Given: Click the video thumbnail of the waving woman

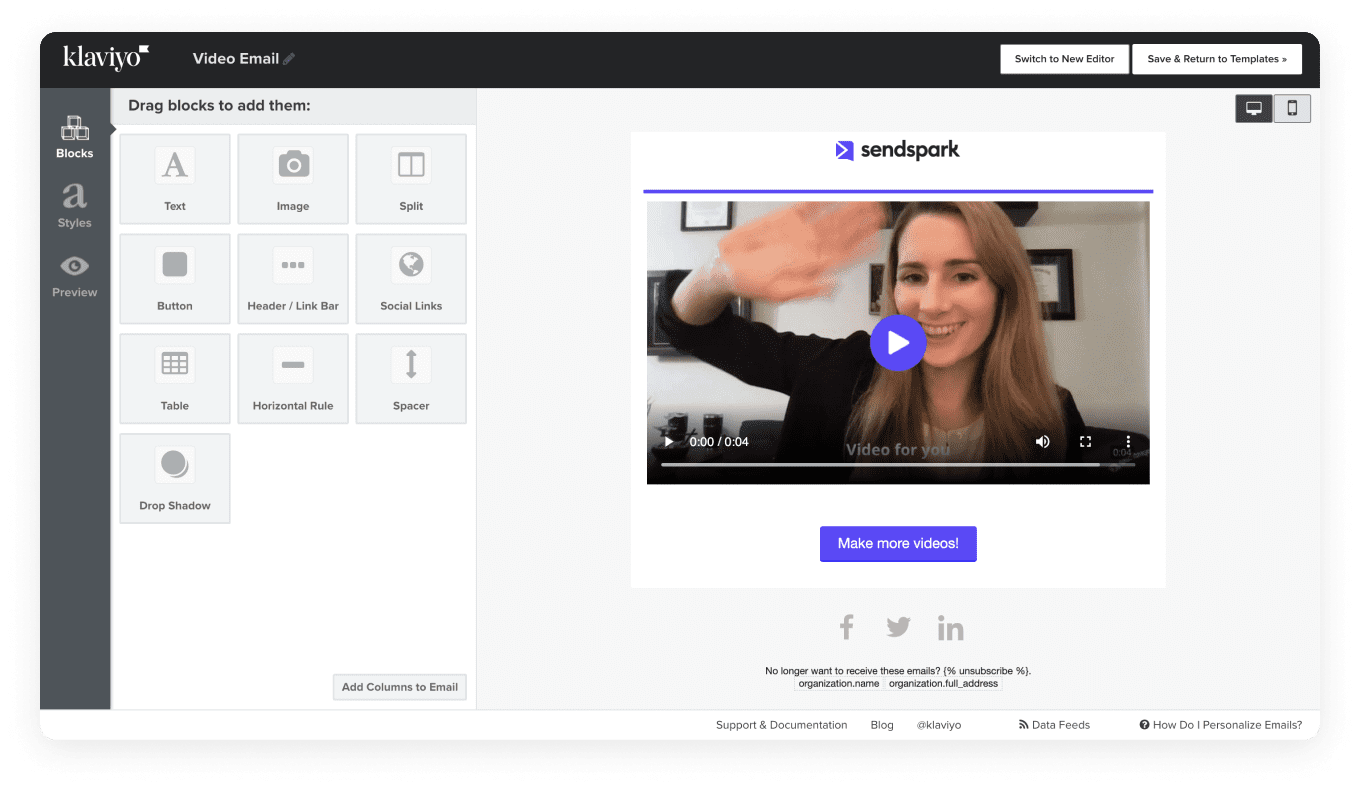Looking at the screenshot, I should tap(898, 343).
